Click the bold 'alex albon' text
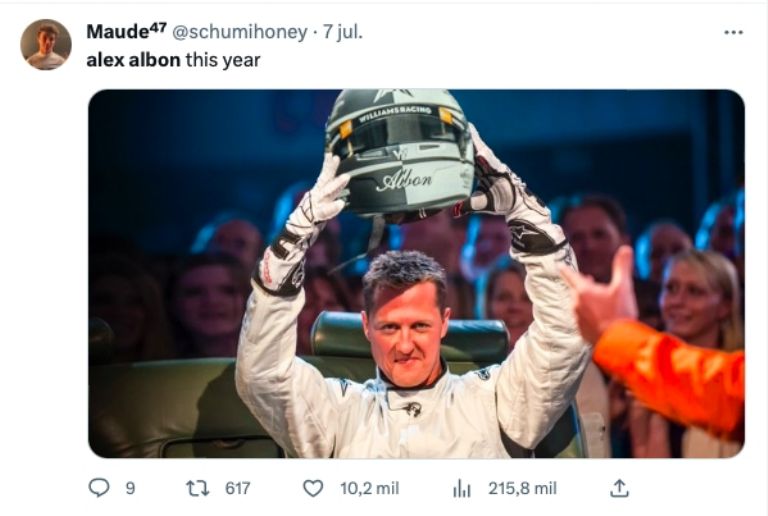This screenshot has width=768, height=516. tap(133, 60)
